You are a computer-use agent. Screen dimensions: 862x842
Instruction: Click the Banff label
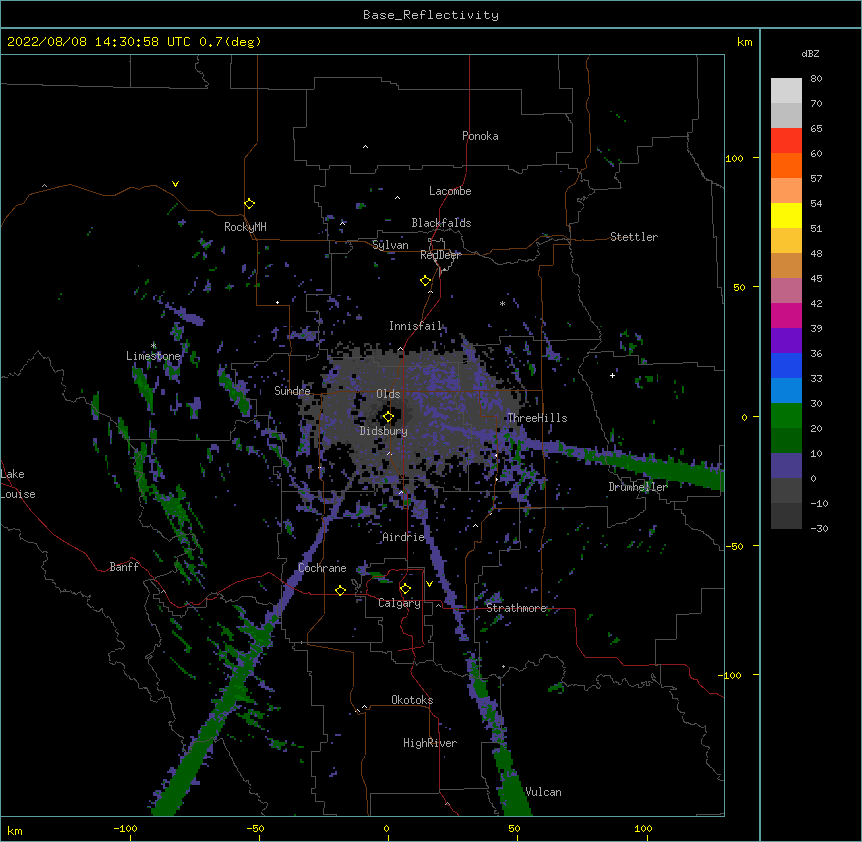pos(124,567)
